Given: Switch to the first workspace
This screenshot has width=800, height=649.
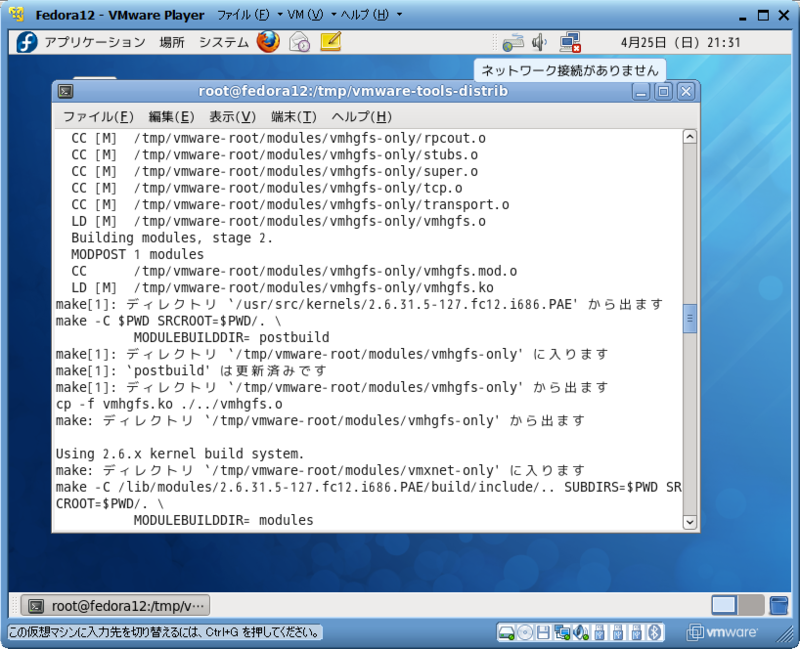Looking at the screenshot, I should 724,606.
